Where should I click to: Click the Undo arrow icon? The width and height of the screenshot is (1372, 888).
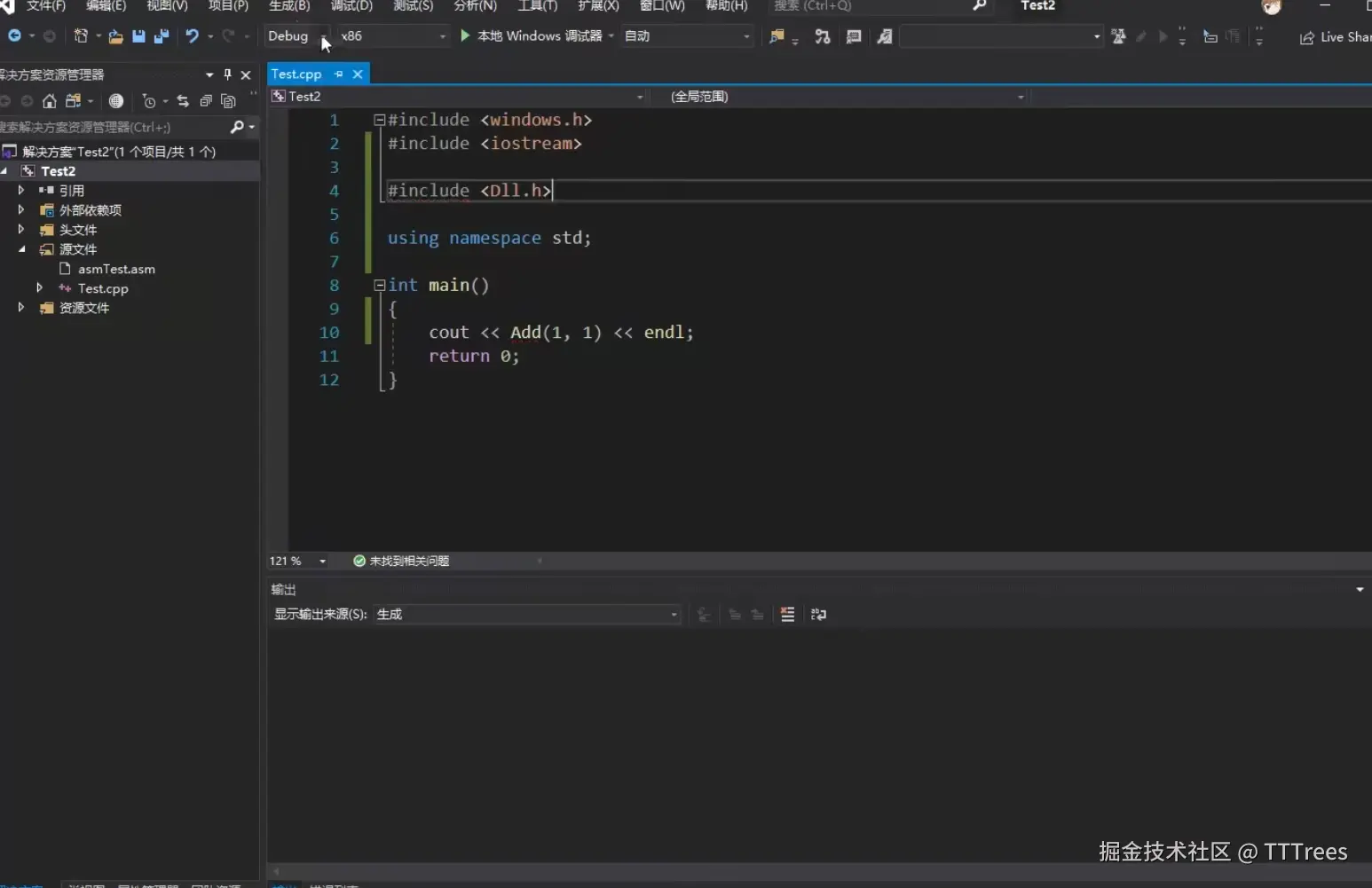coord(191,36)
